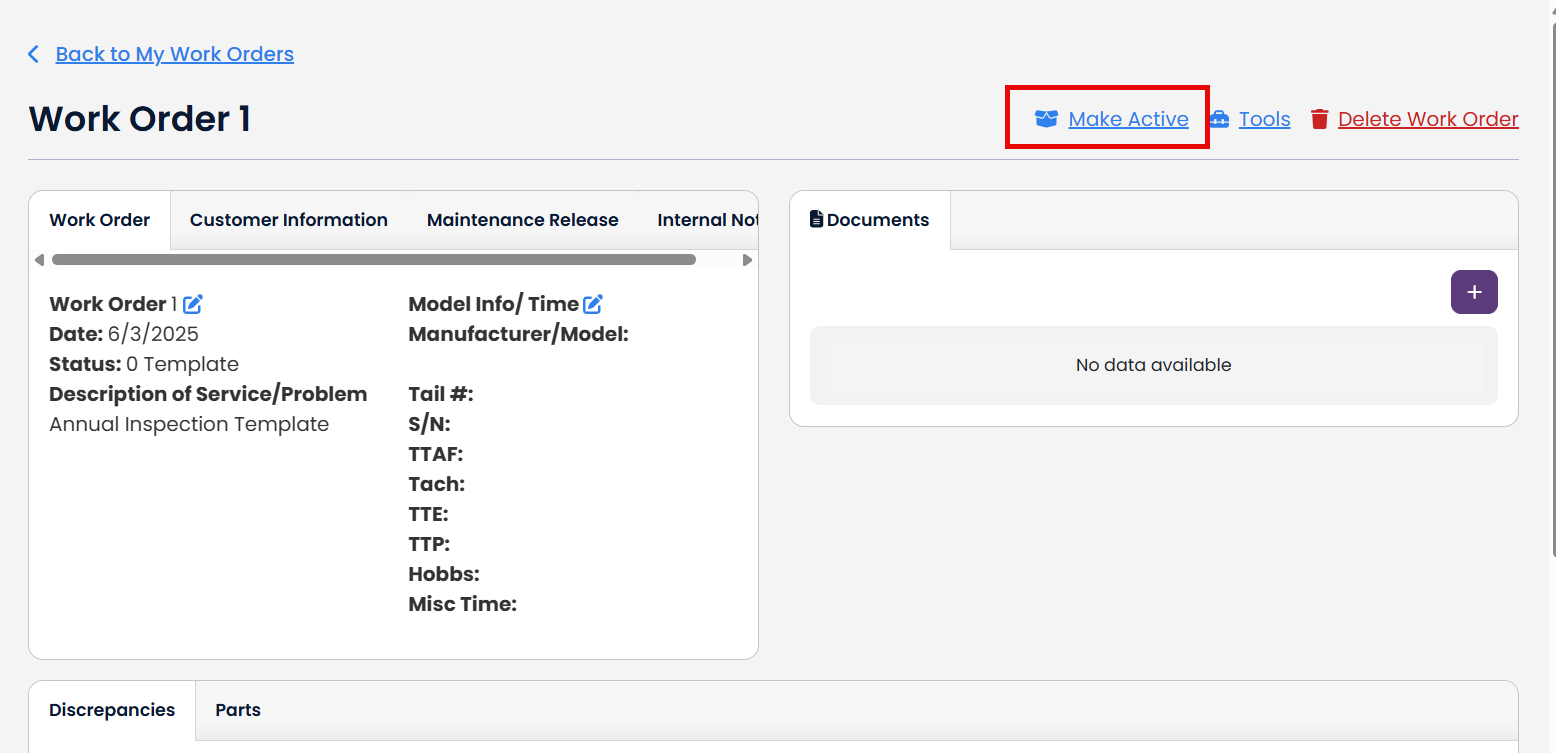Click the back chevron arrow icon
Image resolution: width=1556 pixels, height=753 pixels.
(x=34, y=54)
